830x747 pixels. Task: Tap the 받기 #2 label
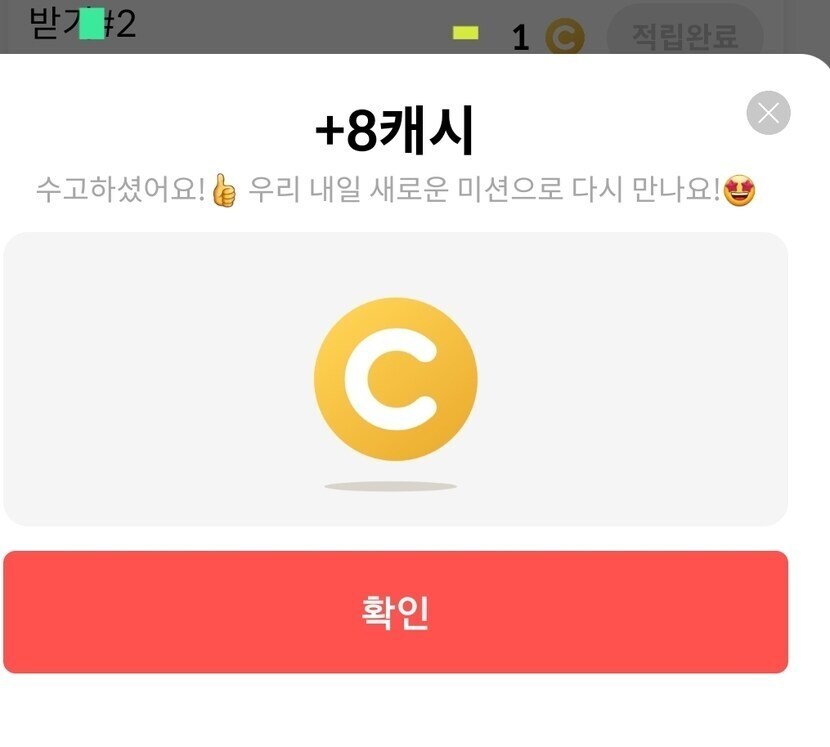(83, 23)
